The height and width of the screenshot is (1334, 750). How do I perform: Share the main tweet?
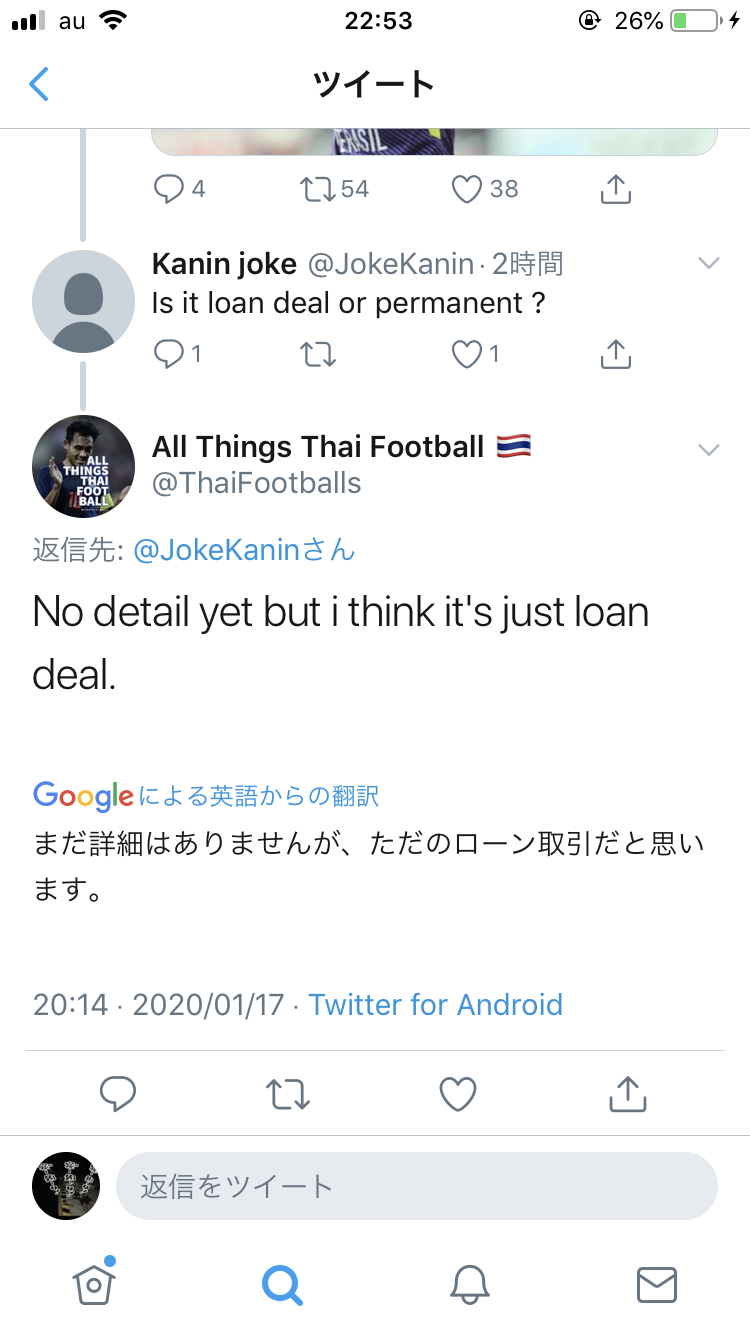pyautogui.click(x=628, y=1094)
